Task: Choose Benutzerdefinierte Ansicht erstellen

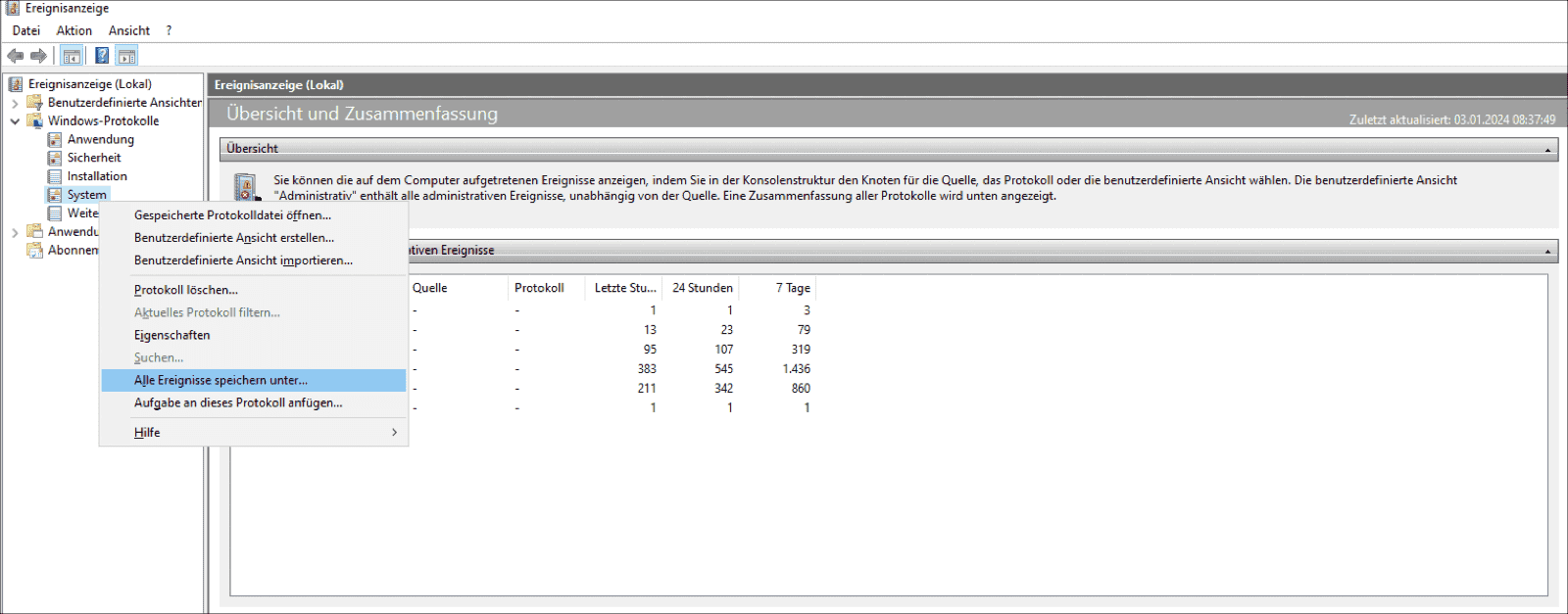Action: coord(254,238)
